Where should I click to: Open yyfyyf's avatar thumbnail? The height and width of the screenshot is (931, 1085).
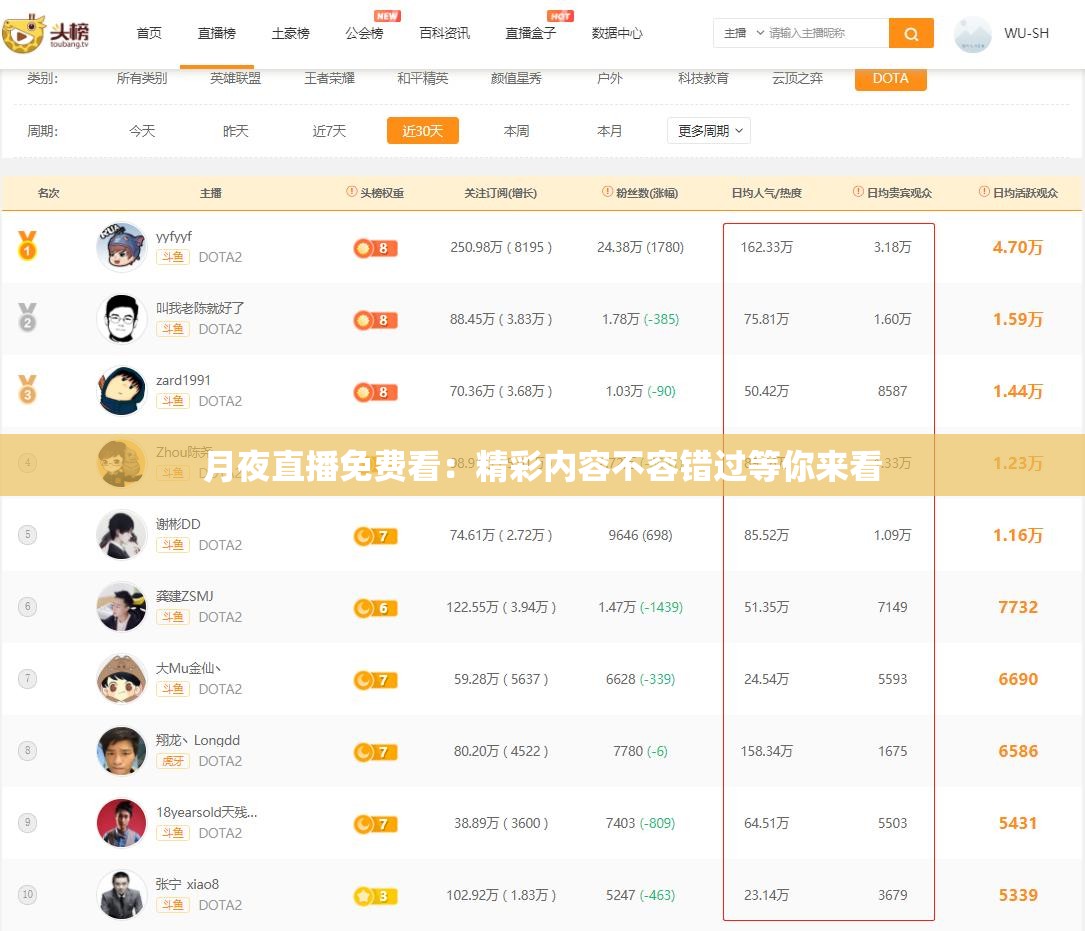pyautogui.click(x=122, y=246)
